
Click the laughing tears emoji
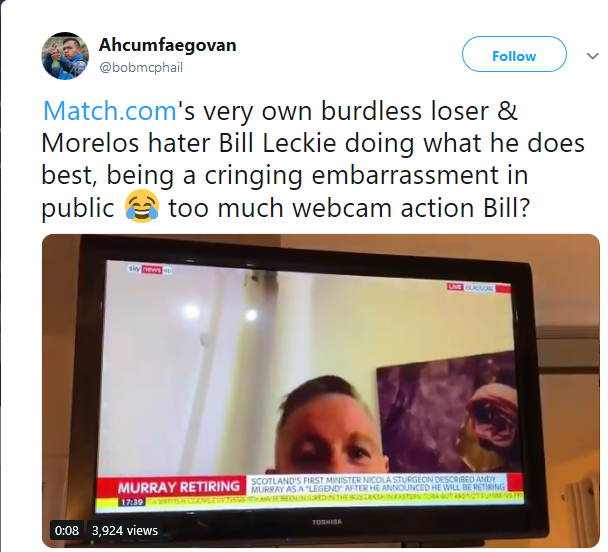(x=142, y=206)
